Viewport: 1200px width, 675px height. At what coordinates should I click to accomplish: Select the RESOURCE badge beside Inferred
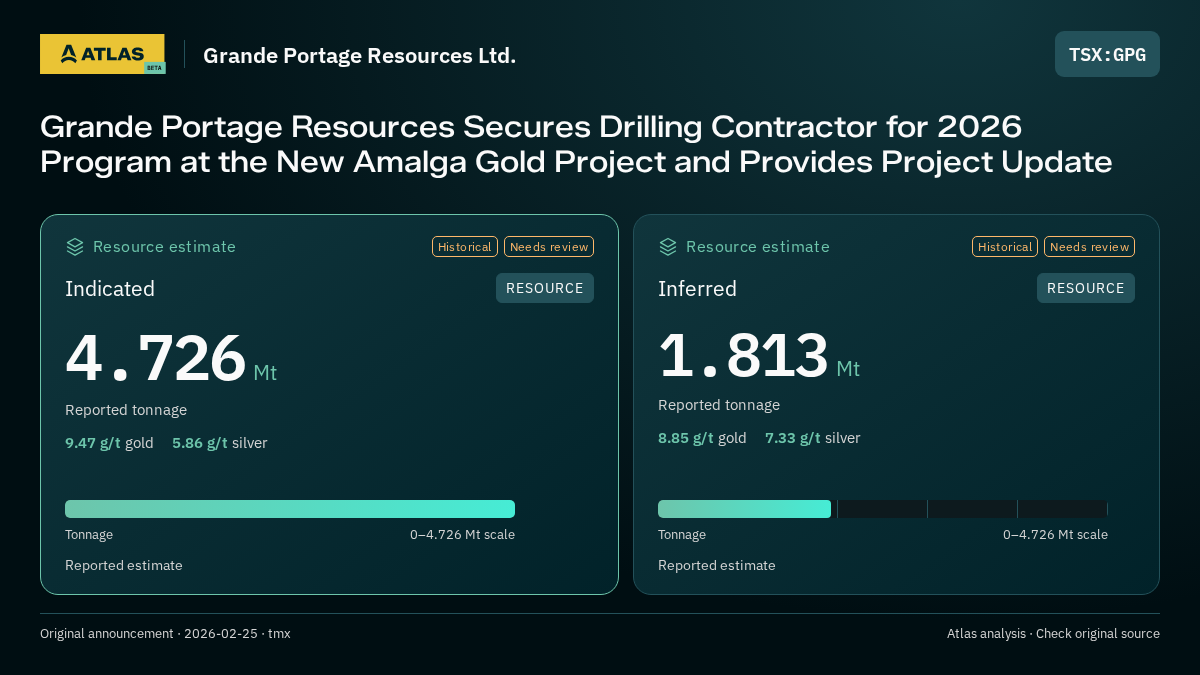(x=1086, y=288)
